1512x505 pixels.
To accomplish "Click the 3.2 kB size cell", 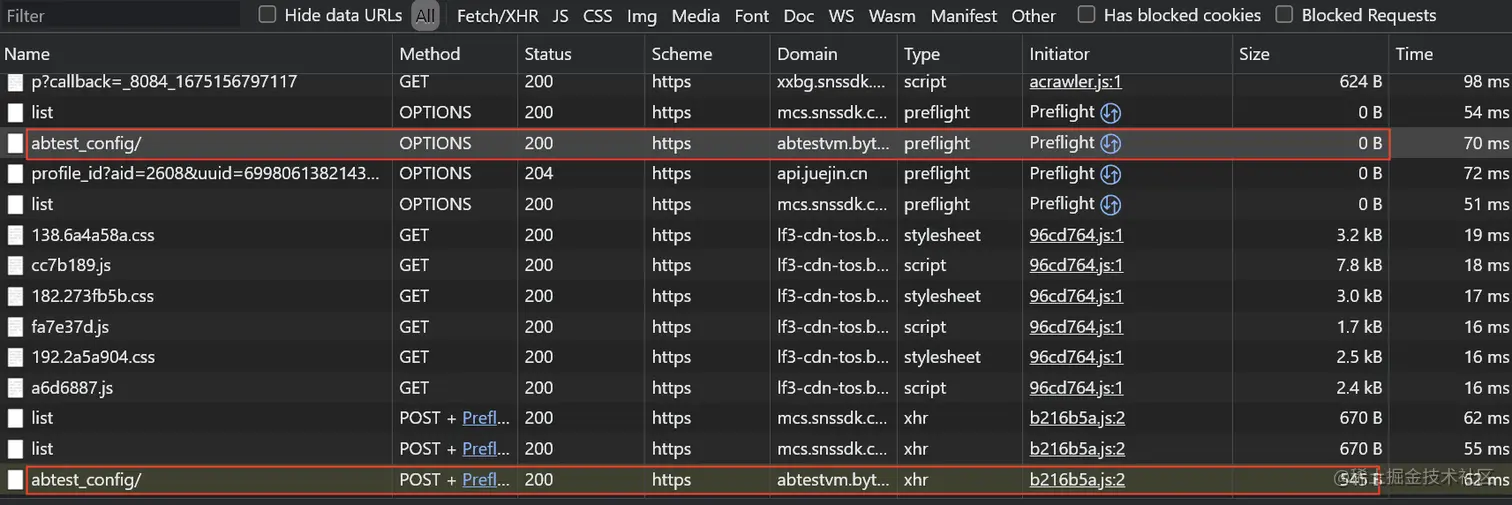I will tap(1359, 236).
